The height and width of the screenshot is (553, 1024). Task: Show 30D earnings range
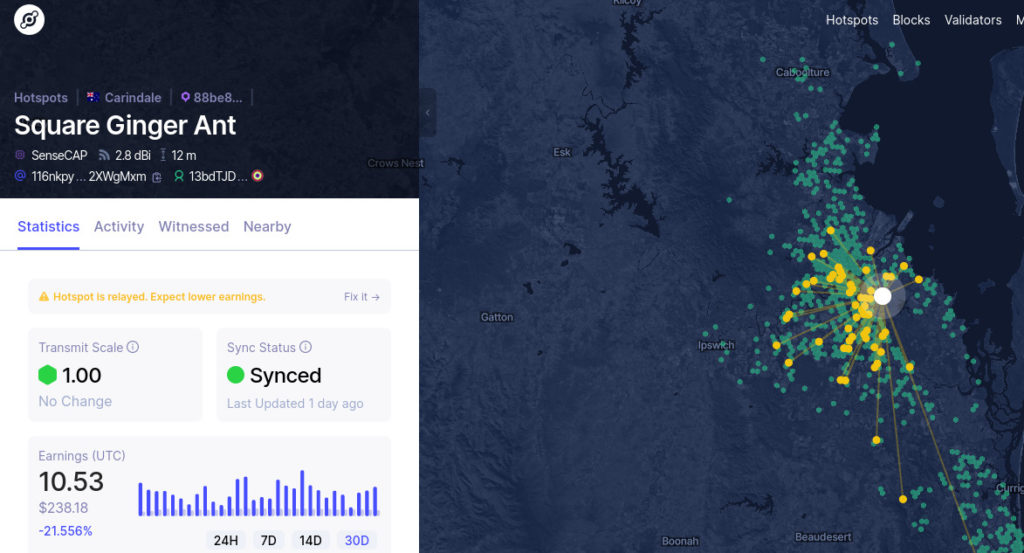coord(357,541)
